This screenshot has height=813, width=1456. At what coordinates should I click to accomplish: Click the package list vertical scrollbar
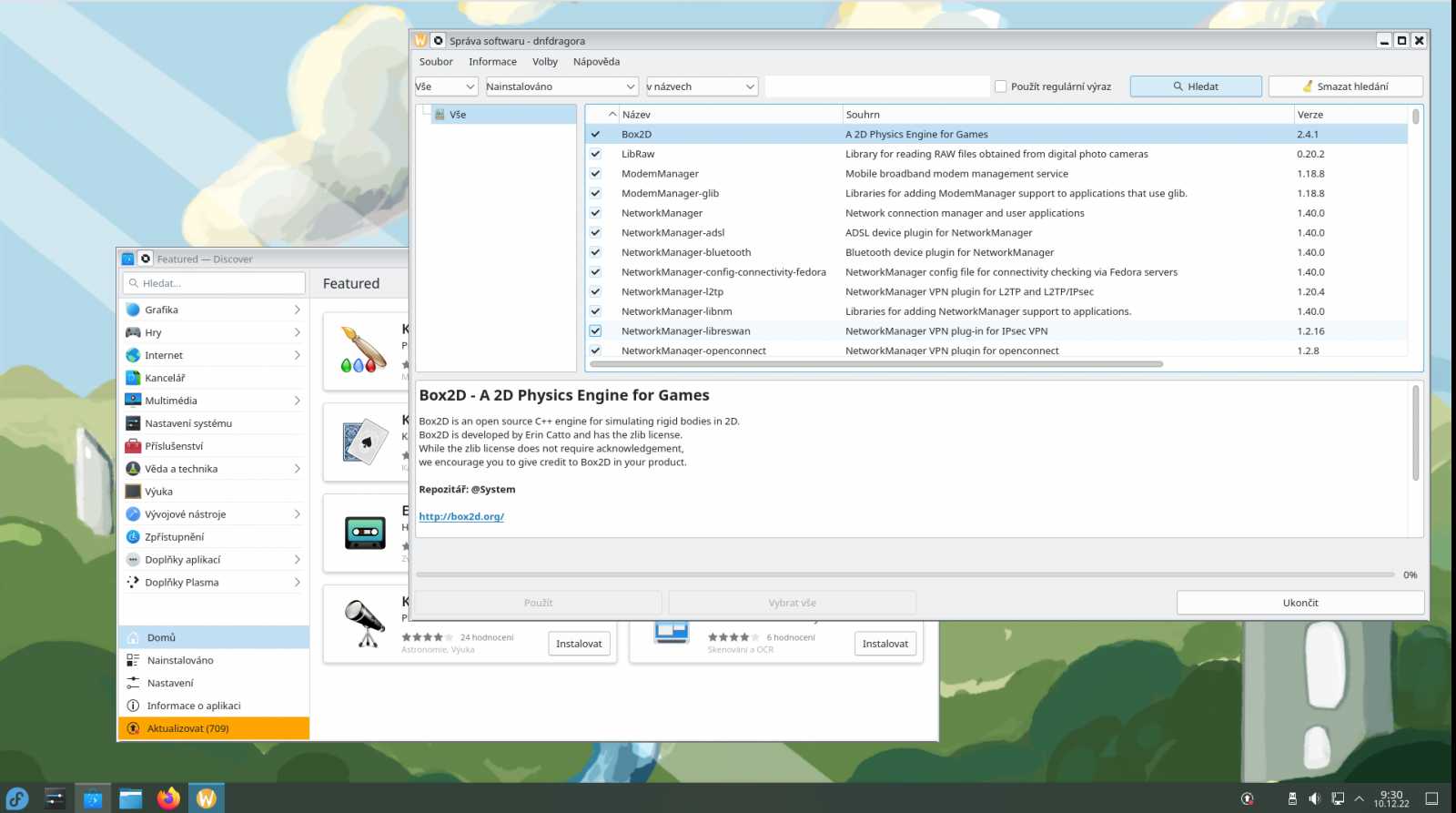point(1415,117)
